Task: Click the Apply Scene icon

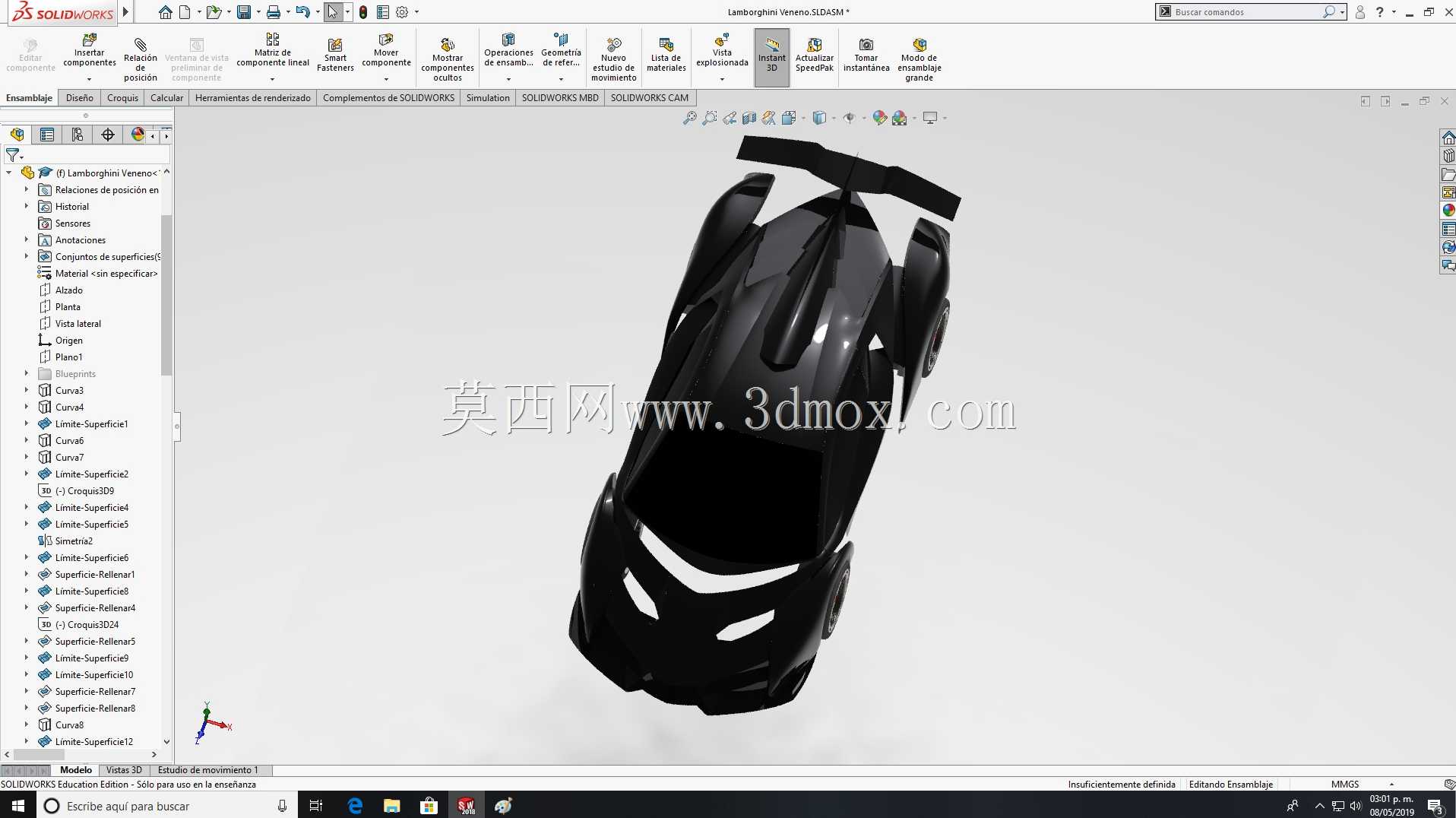Action: 900,118
